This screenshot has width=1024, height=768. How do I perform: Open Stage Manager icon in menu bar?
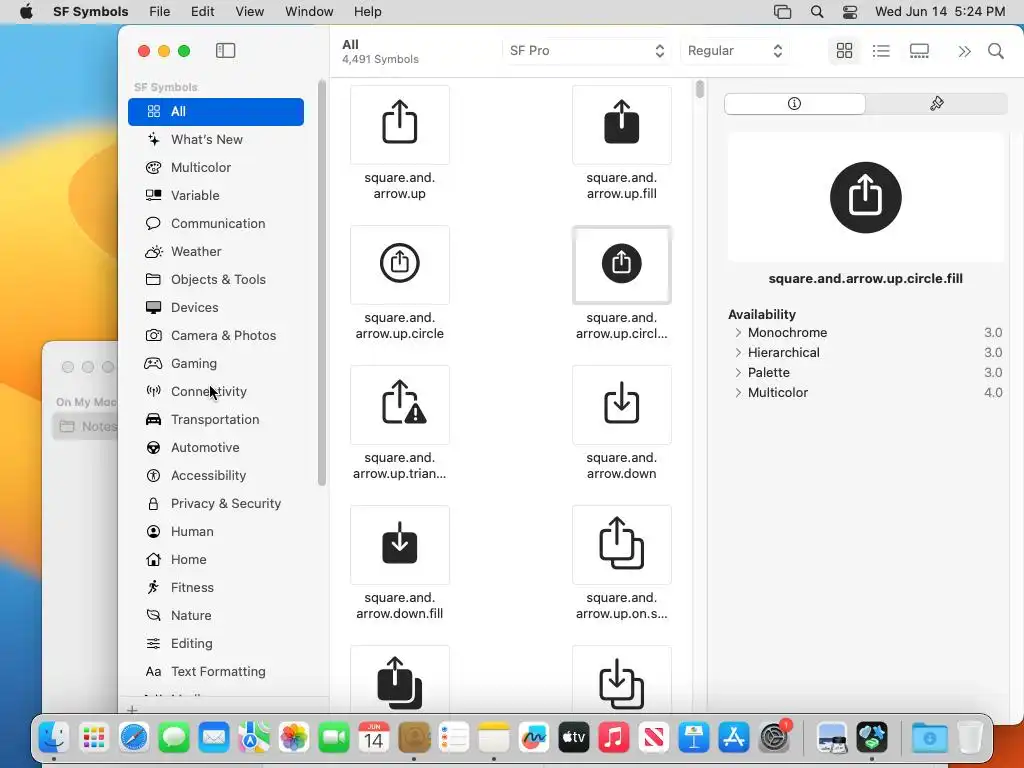(x=782, y=12)
